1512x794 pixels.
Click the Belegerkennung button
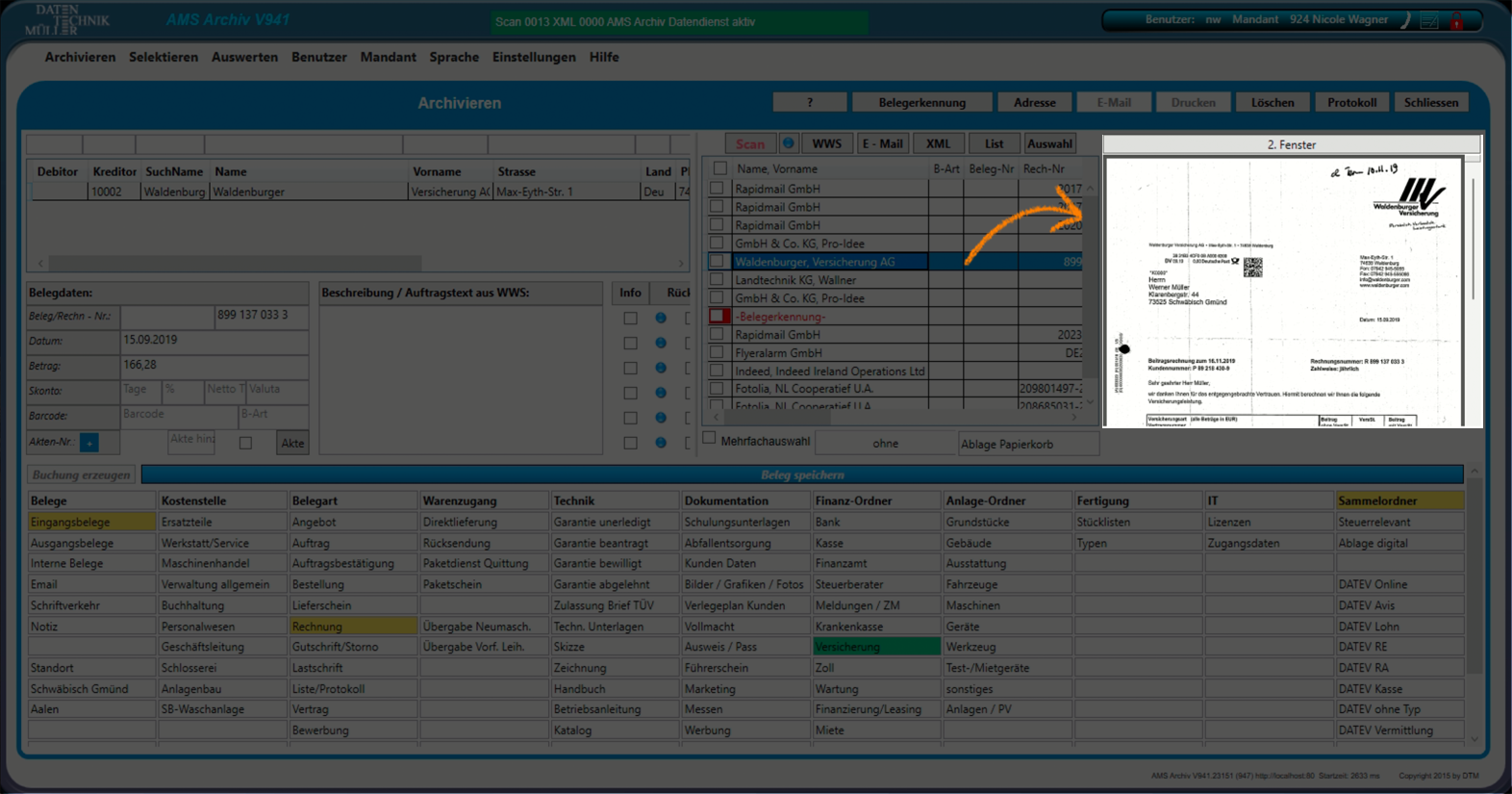pyautogui.click(x=921, y=102)
